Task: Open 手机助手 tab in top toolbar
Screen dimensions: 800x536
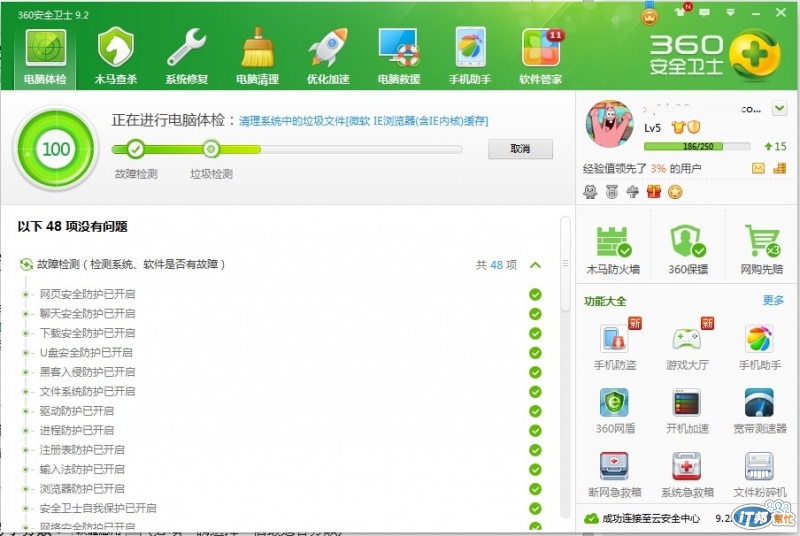Action: (x=469, y=56)
